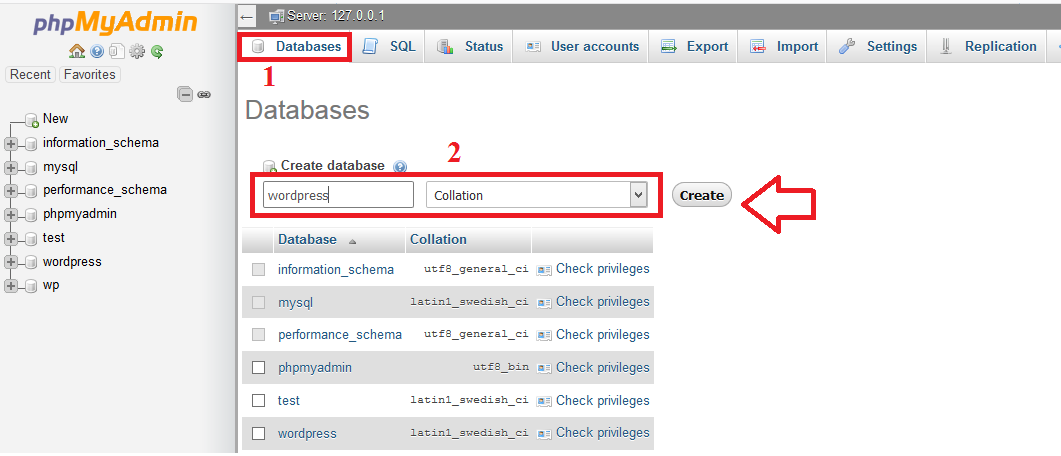
Task: Click the collapse-all minus icon in sidebar
Action: [x=185, y=94]
